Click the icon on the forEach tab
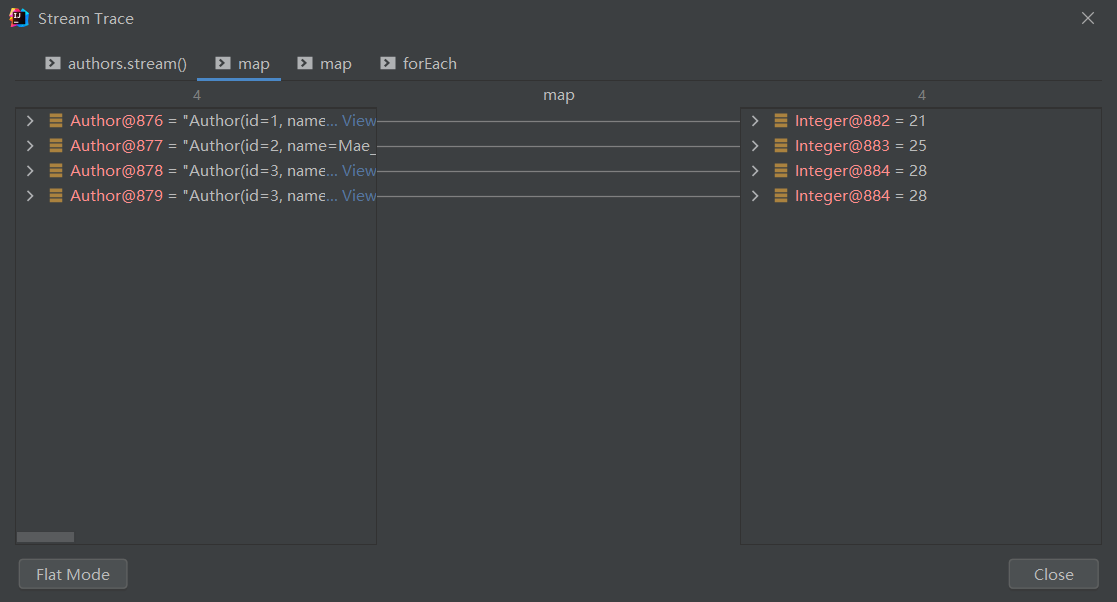The width and height of the screenshot is (1117, 602). pos(388,64)
